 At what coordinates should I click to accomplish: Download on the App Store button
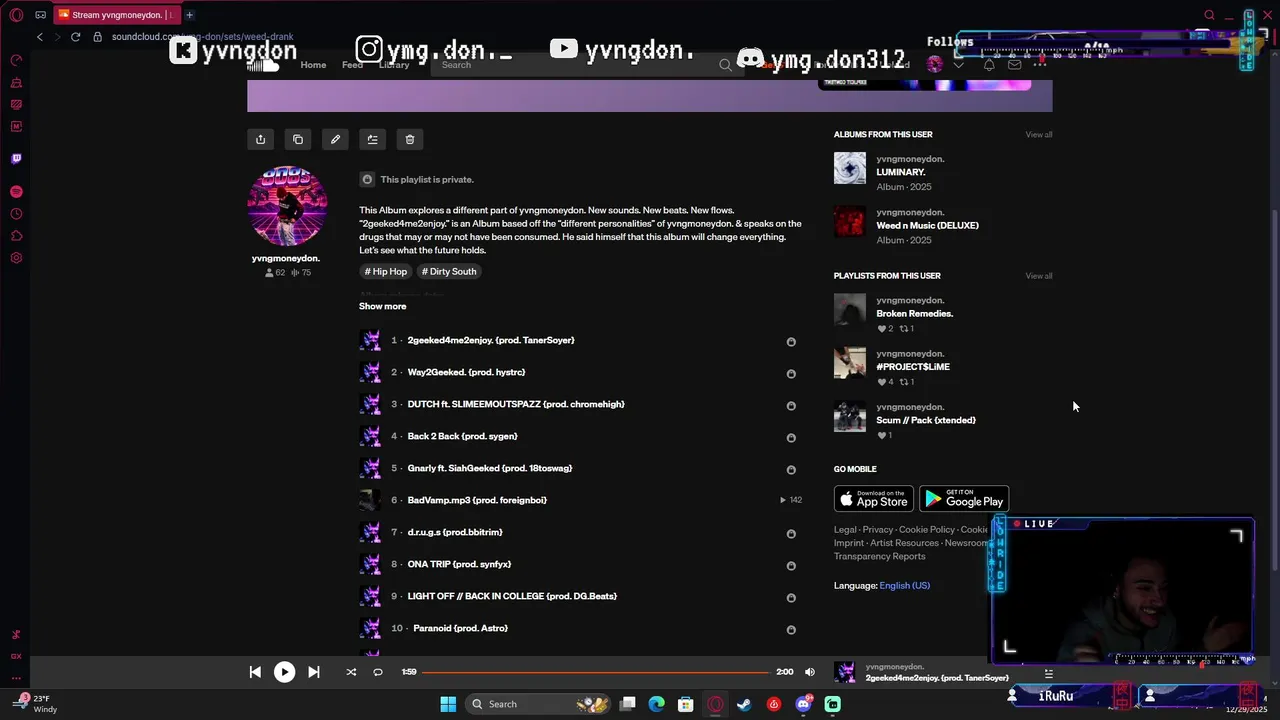click(873, 498)
